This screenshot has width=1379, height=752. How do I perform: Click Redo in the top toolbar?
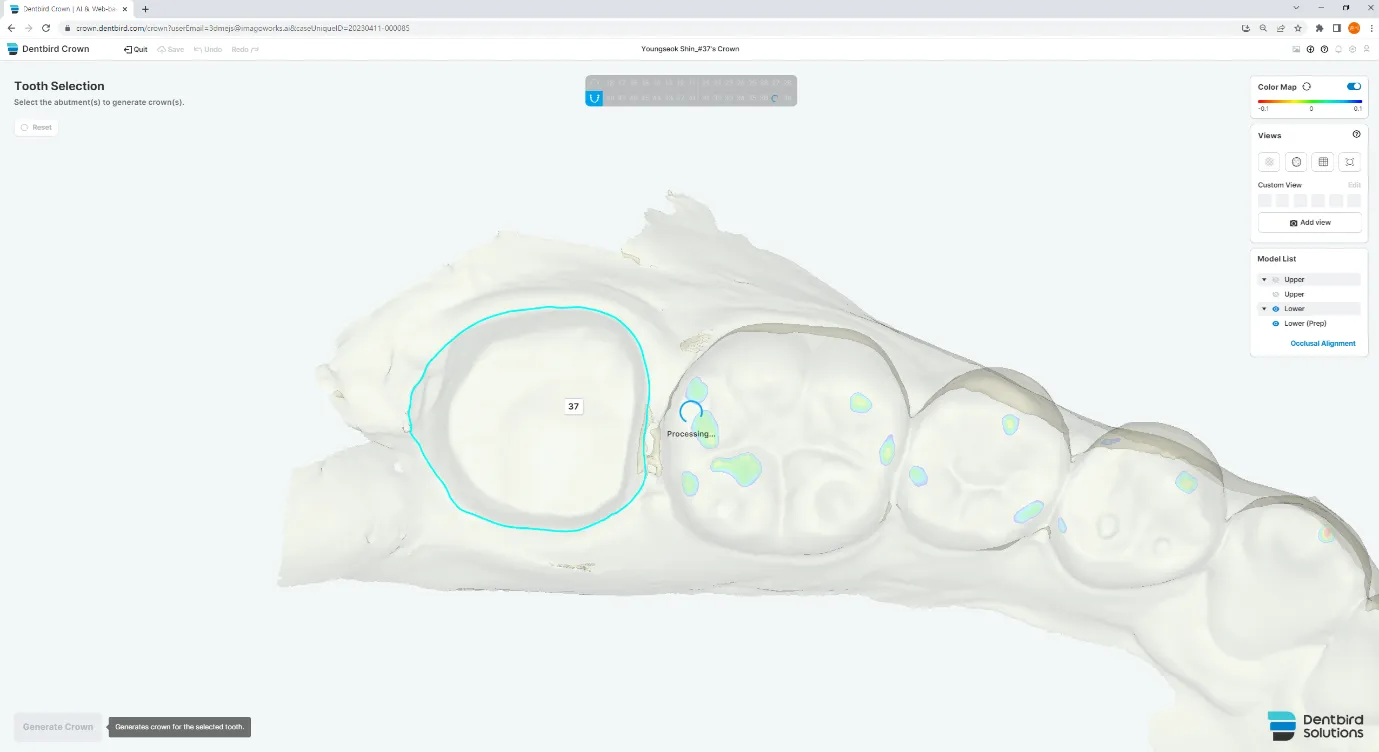pos(246,49)
